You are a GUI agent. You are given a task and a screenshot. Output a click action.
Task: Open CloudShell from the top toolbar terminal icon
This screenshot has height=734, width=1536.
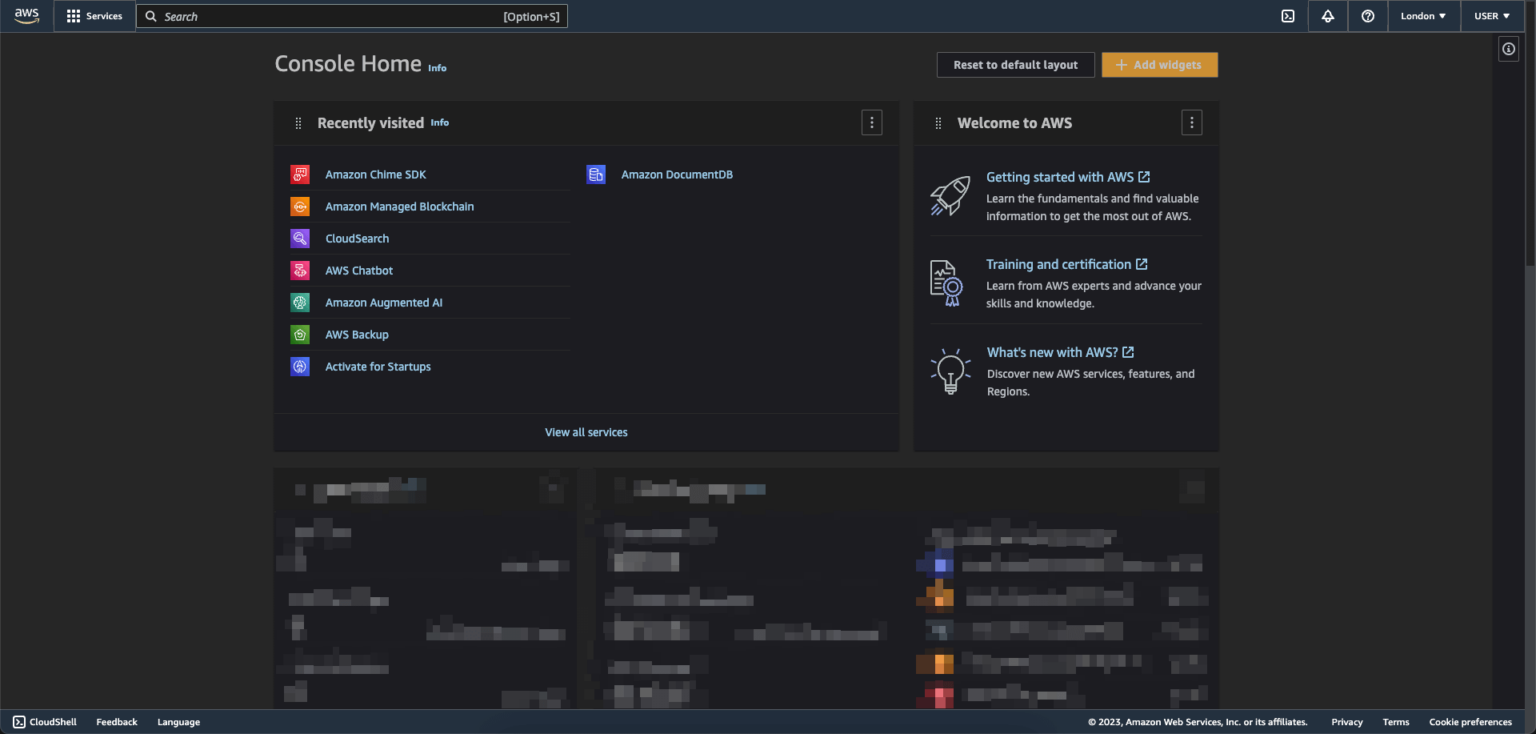(1288, 16)
